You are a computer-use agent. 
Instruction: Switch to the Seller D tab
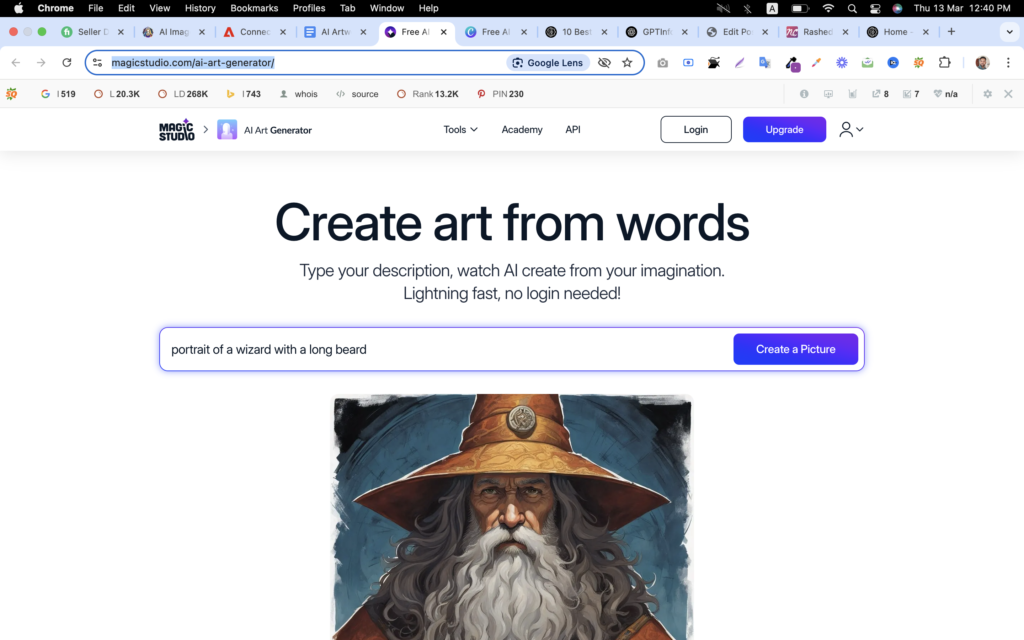pos(92,31)
